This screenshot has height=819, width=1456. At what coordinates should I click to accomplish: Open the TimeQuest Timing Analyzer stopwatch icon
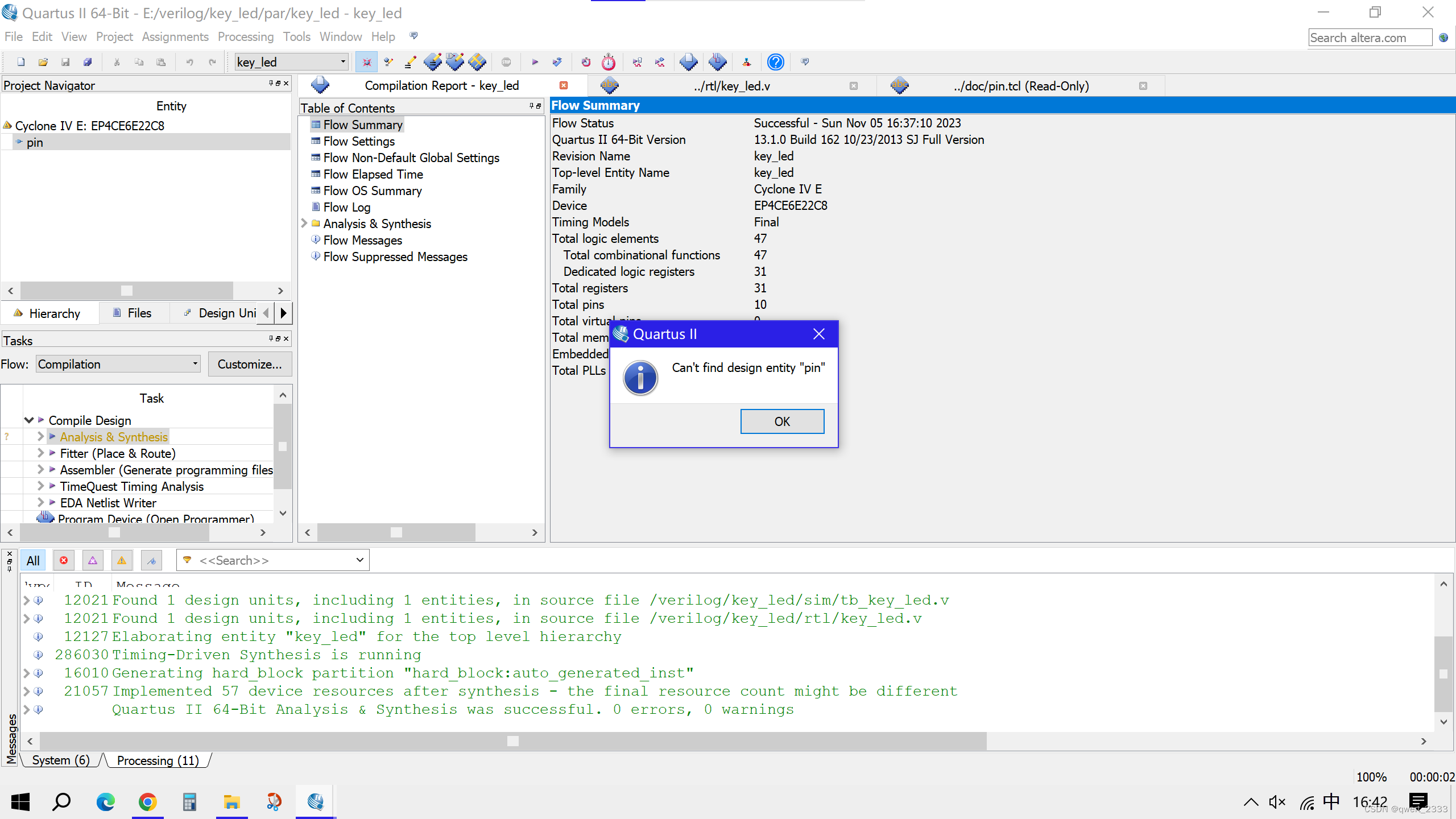pyautogui.click(x=608, y=62)
